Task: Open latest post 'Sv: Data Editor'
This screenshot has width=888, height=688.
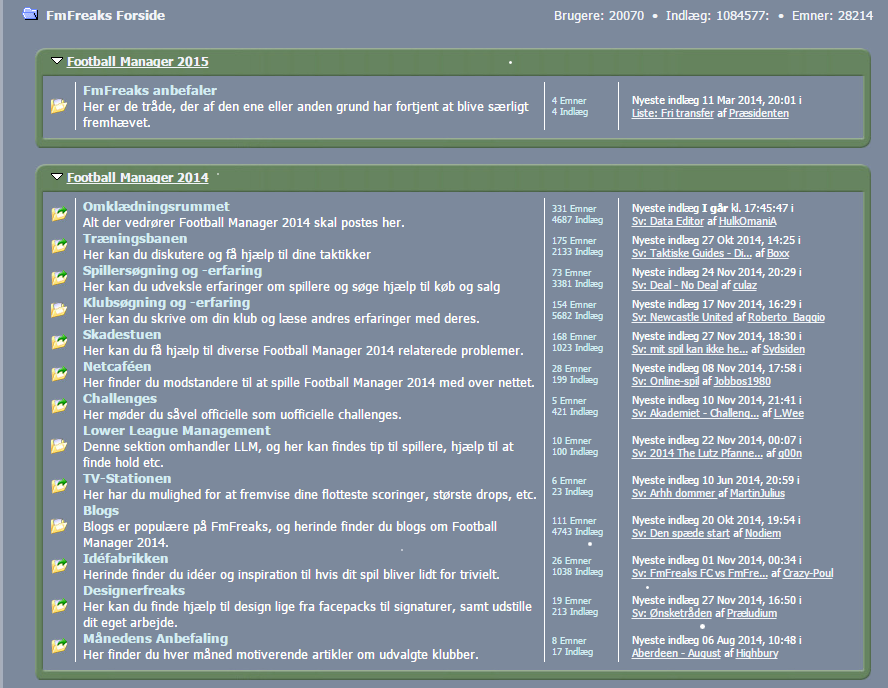Action: 668,221
